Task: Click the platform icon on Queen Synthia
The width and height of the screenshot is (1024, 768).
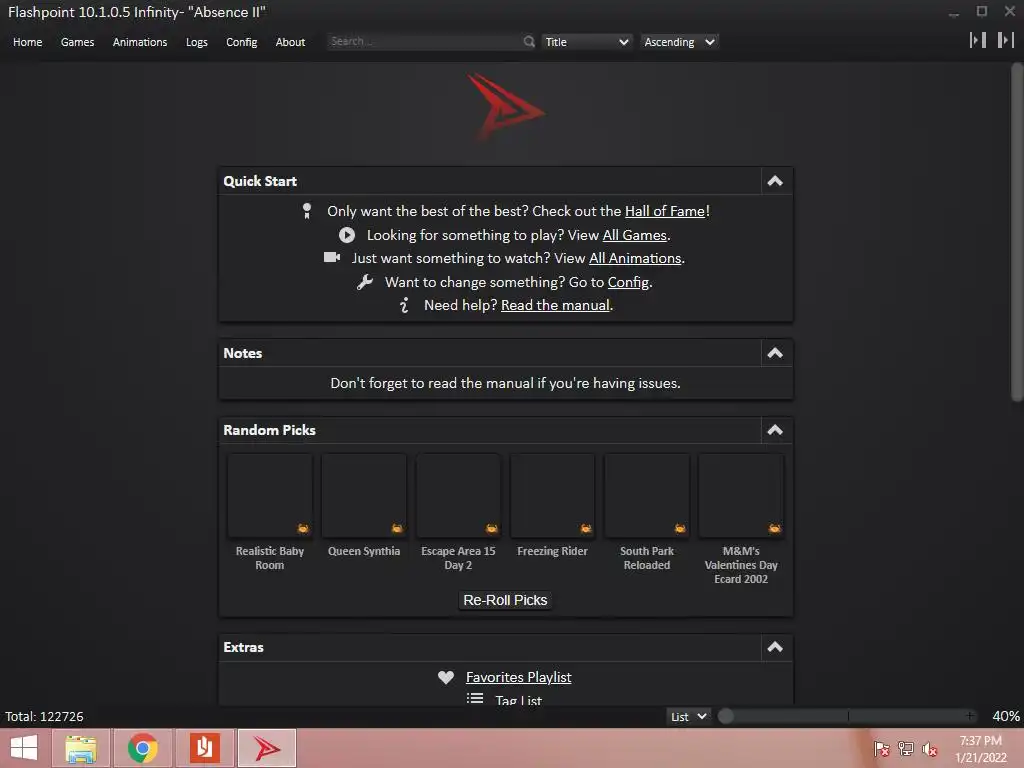Action: (397, 528)
